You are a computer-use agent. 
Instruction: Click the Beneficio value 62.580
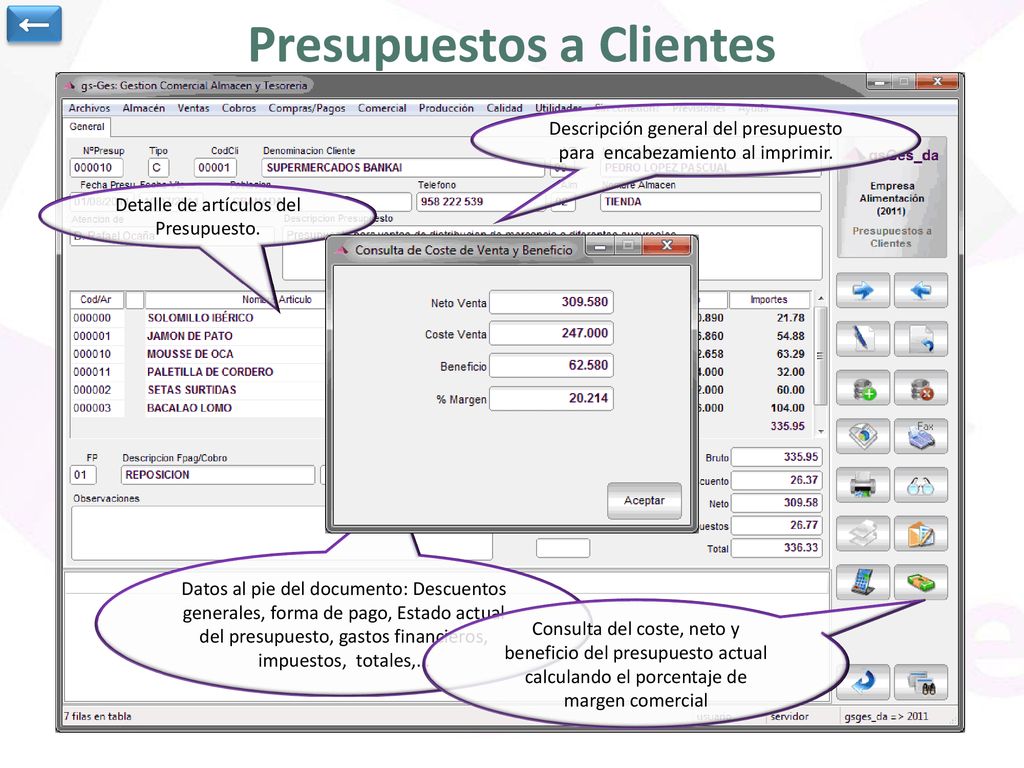[551, 365]
